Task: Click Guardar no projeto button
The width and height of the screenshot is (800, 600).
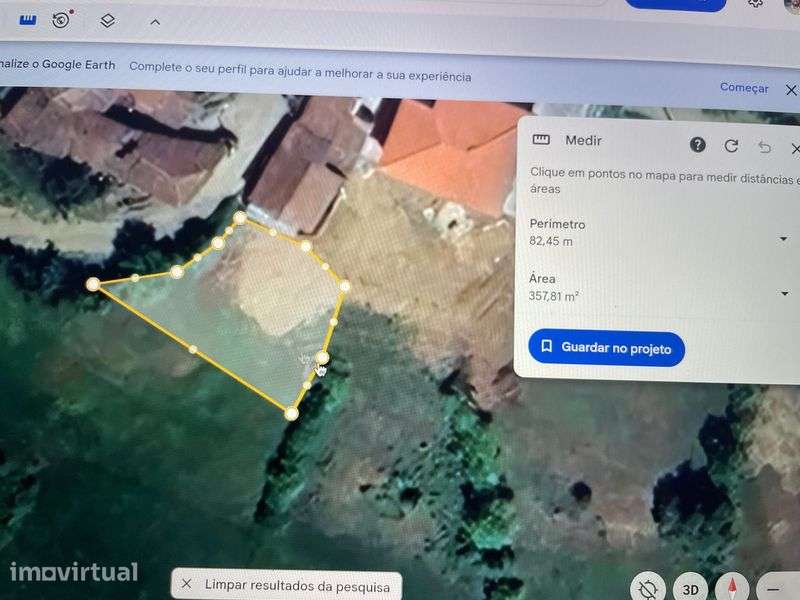Action: pos(606,348)
